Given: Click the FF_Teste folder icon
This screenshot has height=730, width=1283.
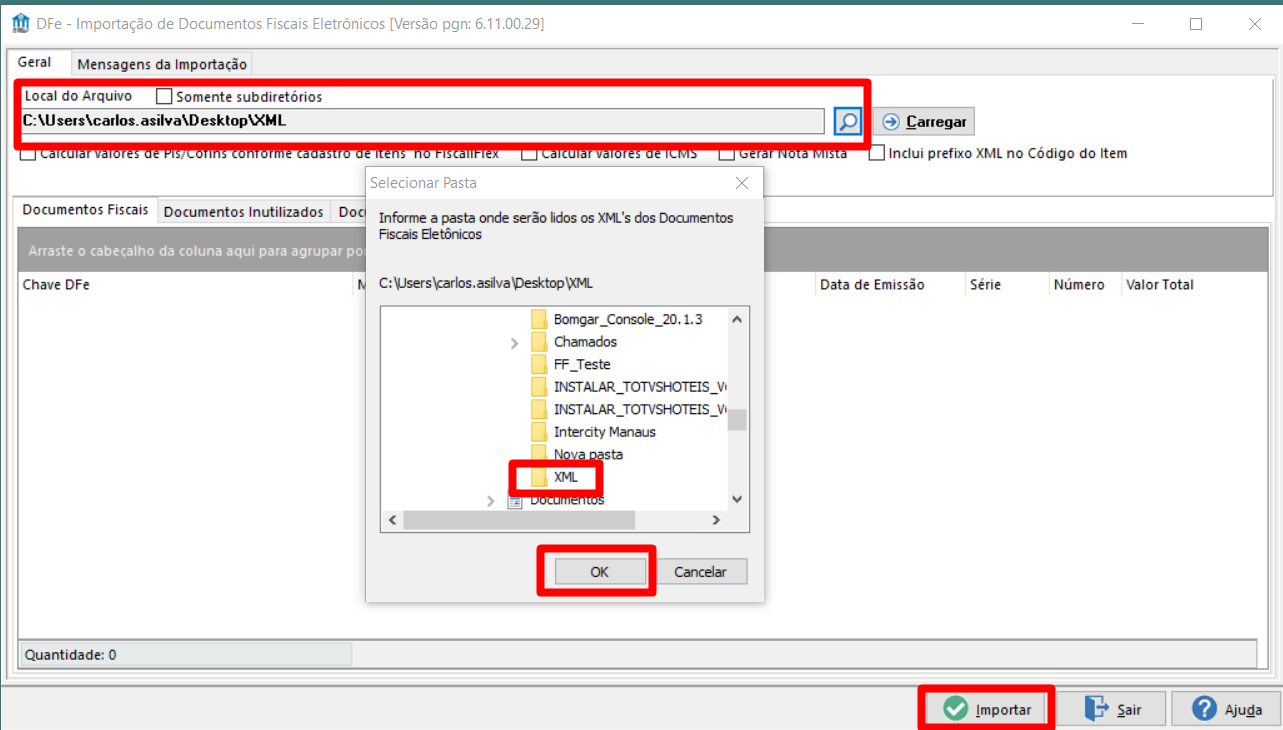Looking at the screenshot, I should click(x=539, y=364).
